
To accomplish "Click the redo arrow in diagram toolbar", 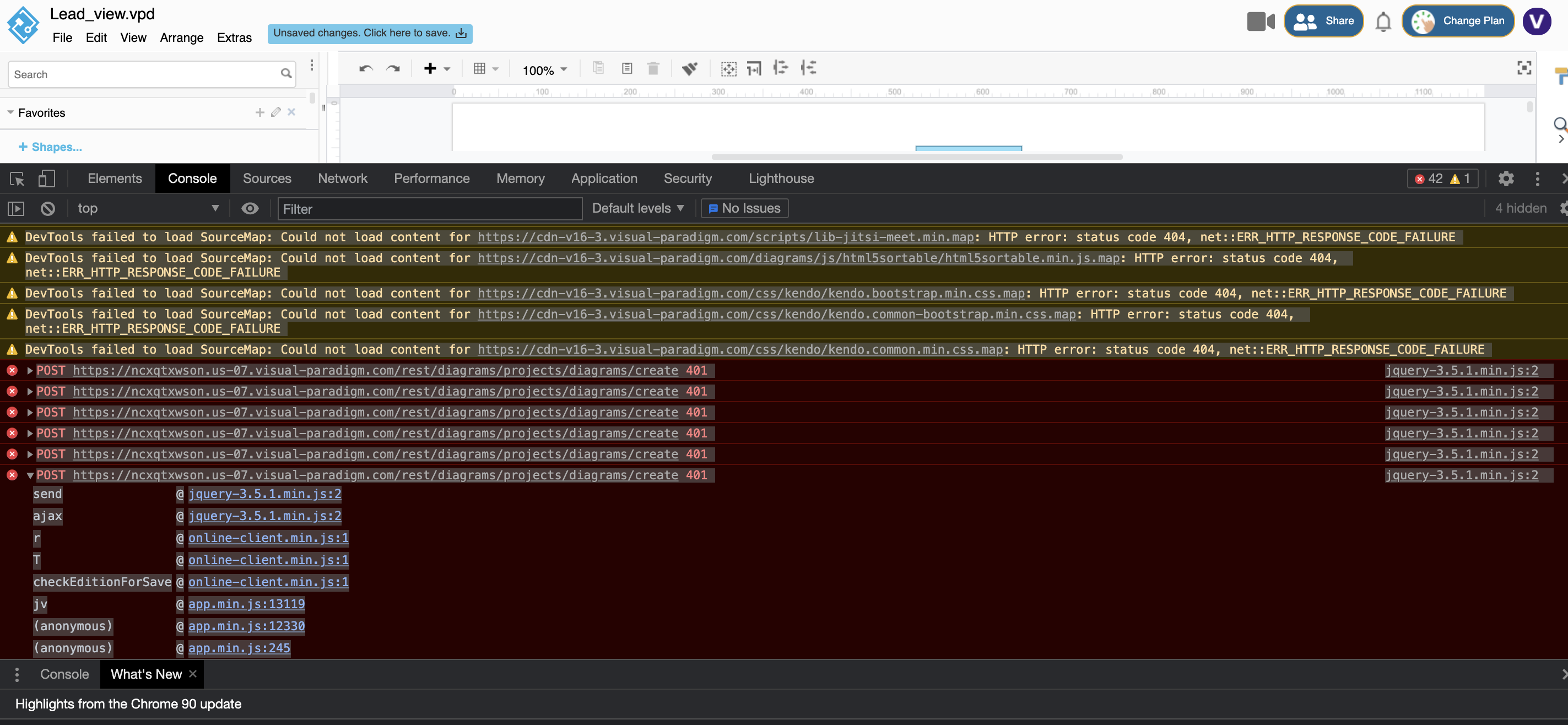I will [393, 69].
